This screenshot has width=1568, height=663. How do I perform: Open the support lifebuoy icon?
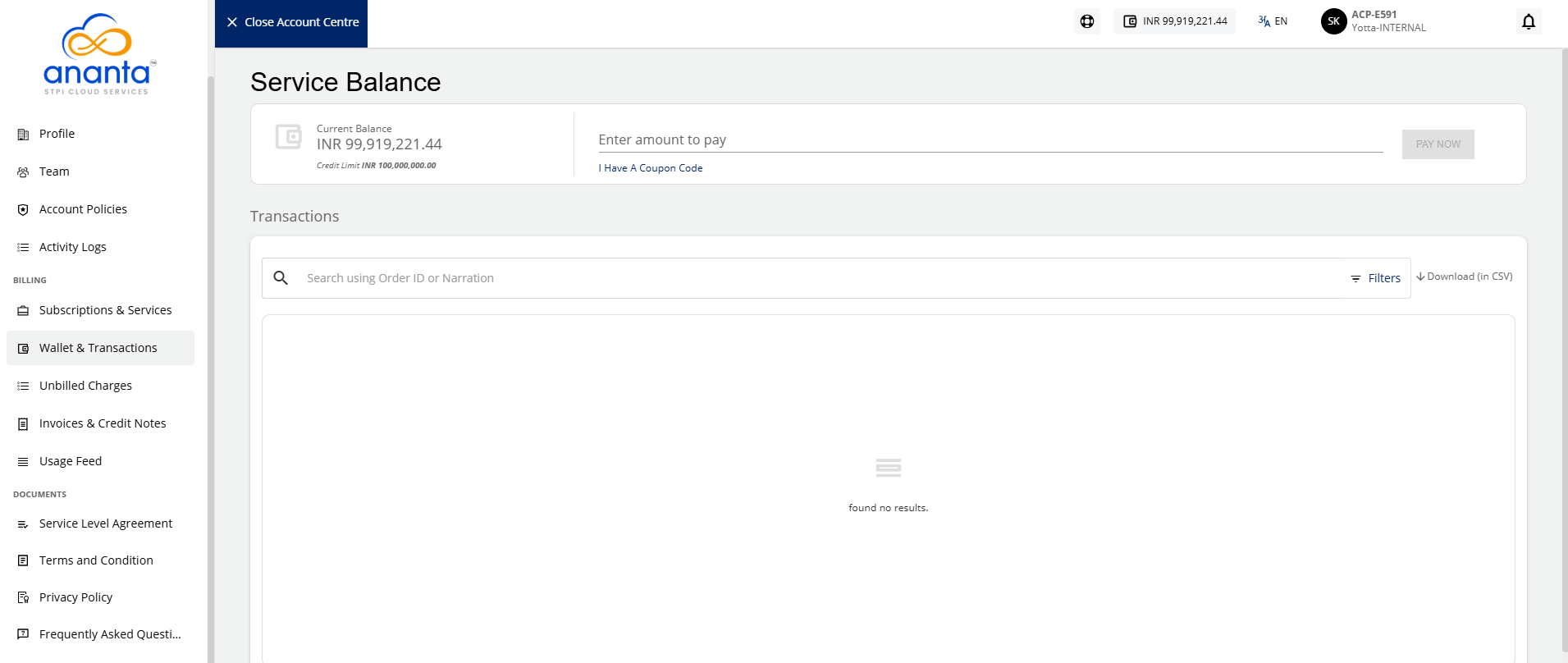click(1087, 21)
